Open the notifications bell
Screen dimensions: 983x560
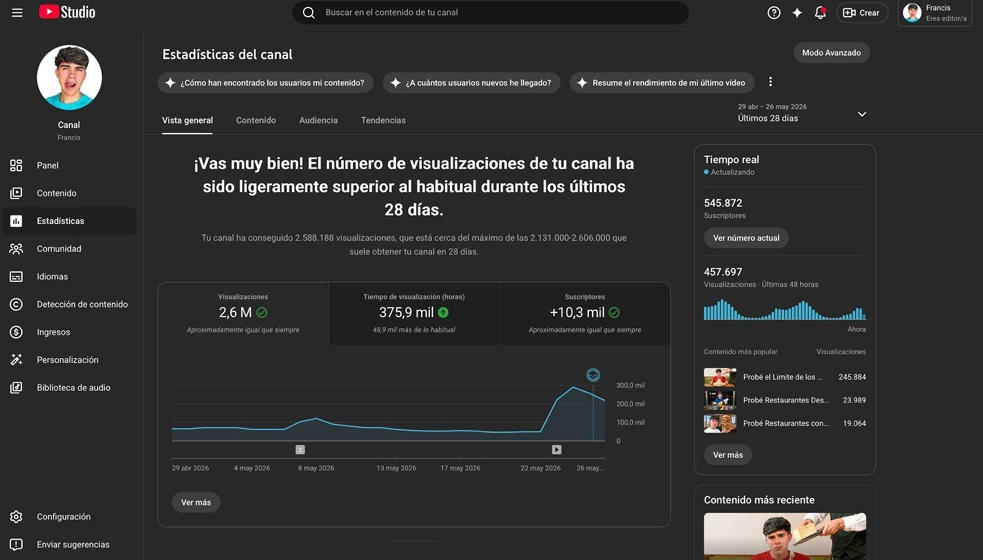[x=820, y=13]
